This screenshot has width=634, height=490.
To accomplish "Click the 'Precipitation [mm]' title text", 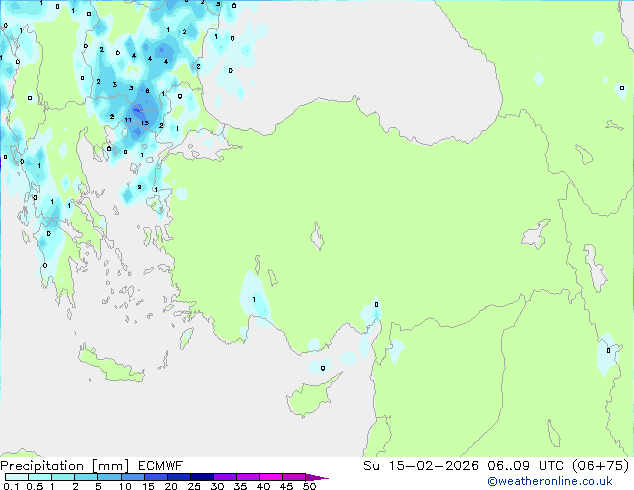I will tap(65, 466).
